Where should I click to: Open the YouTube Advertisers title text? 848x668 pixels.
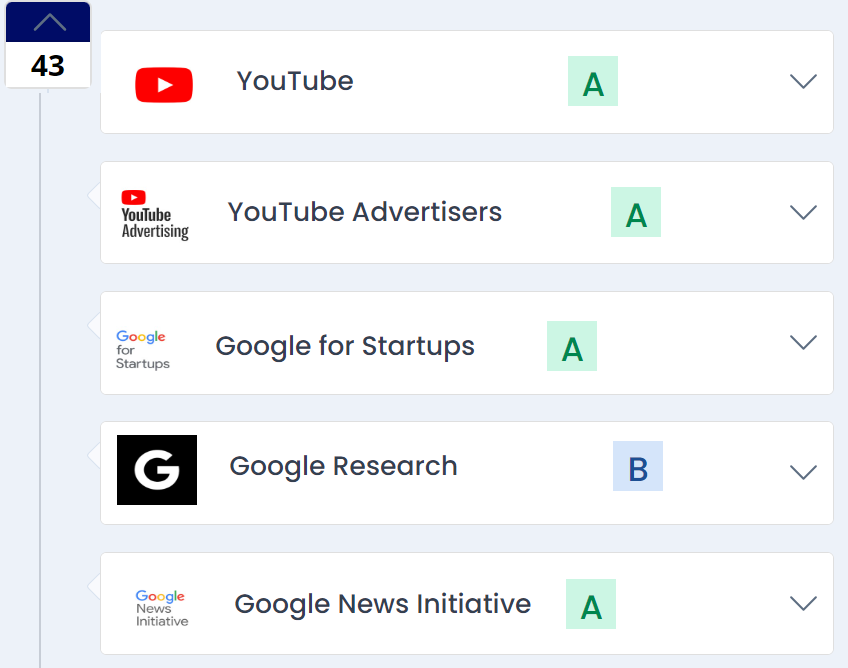(x=365, y=212)
